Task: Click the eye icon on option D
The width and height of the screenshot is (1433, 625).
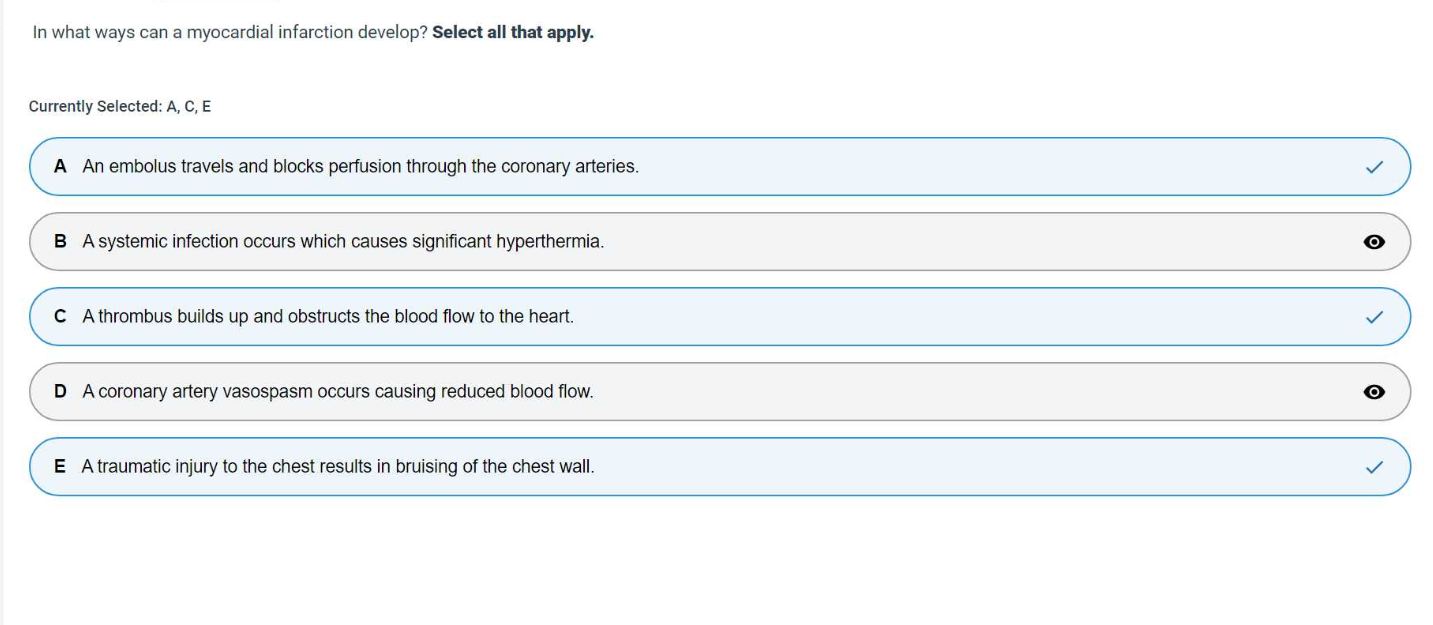Action: [1374, 392]
